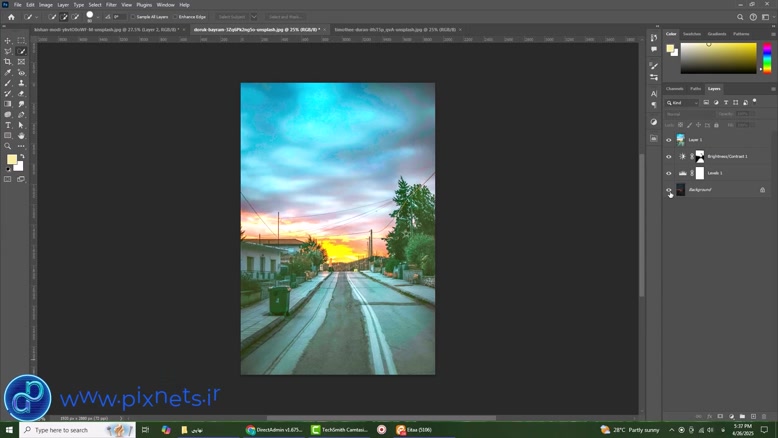This screenshot has width=778, height=438.
Task: Select the Rectangular Marquee tool
Action: 21,41
